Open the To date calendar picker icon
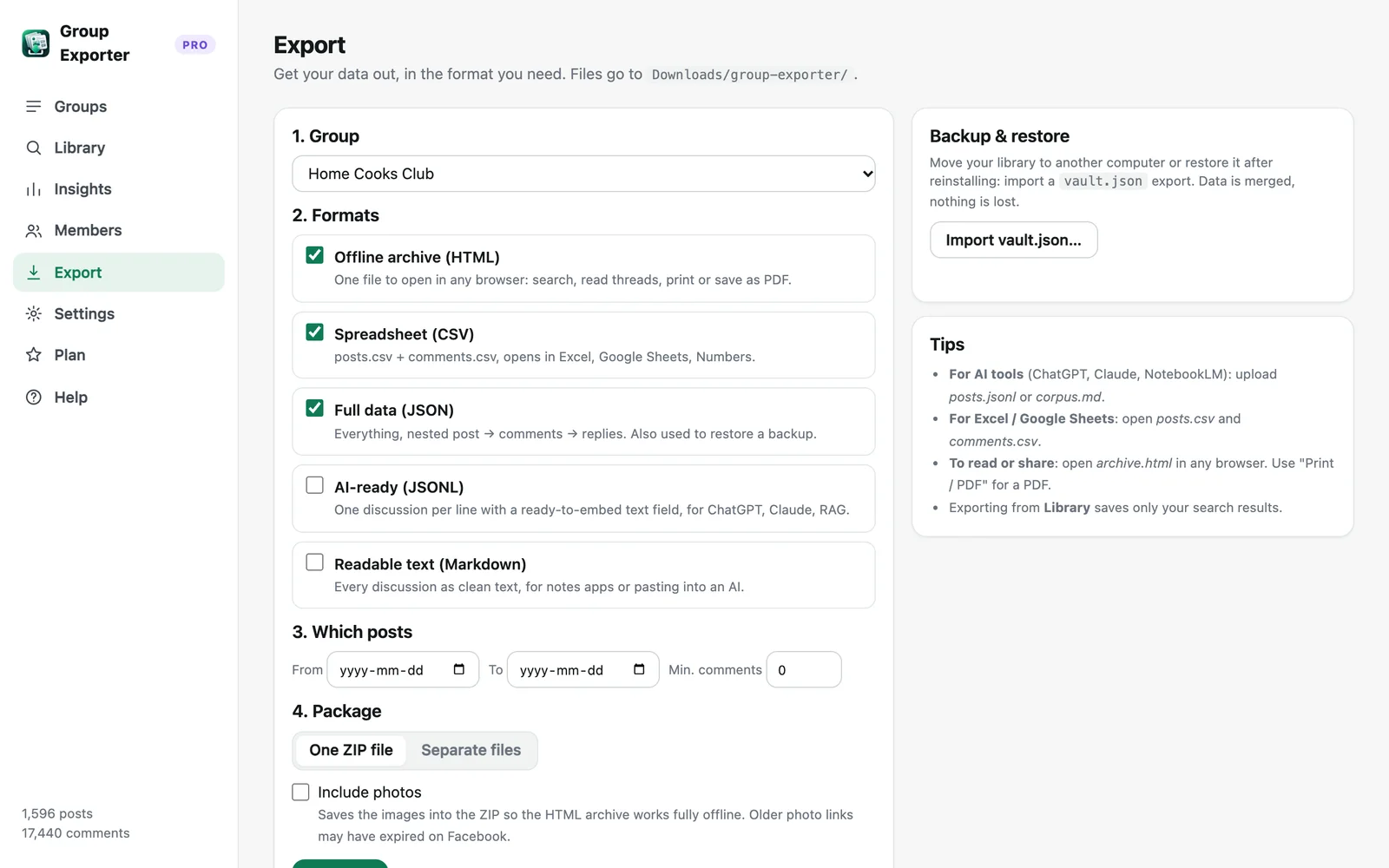 coord(639,669)
